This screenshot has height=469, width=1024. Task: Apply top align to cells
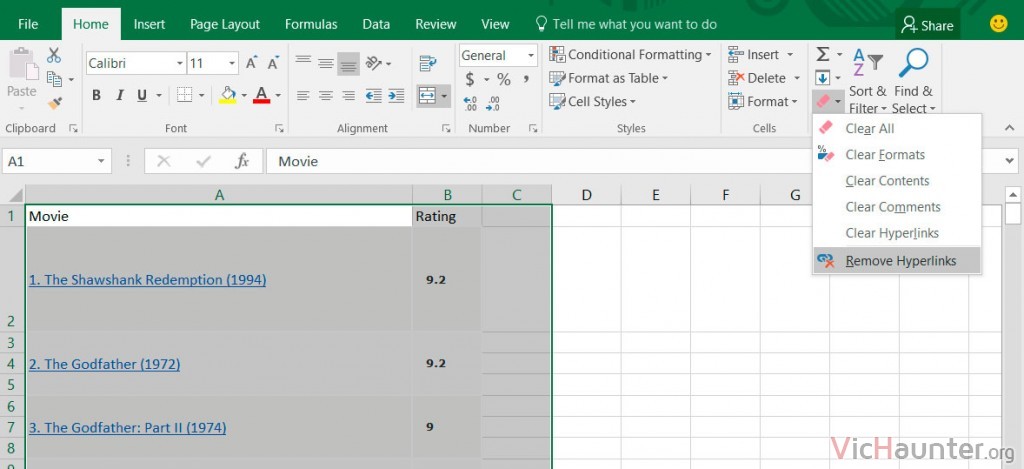[x=302, y=63]
